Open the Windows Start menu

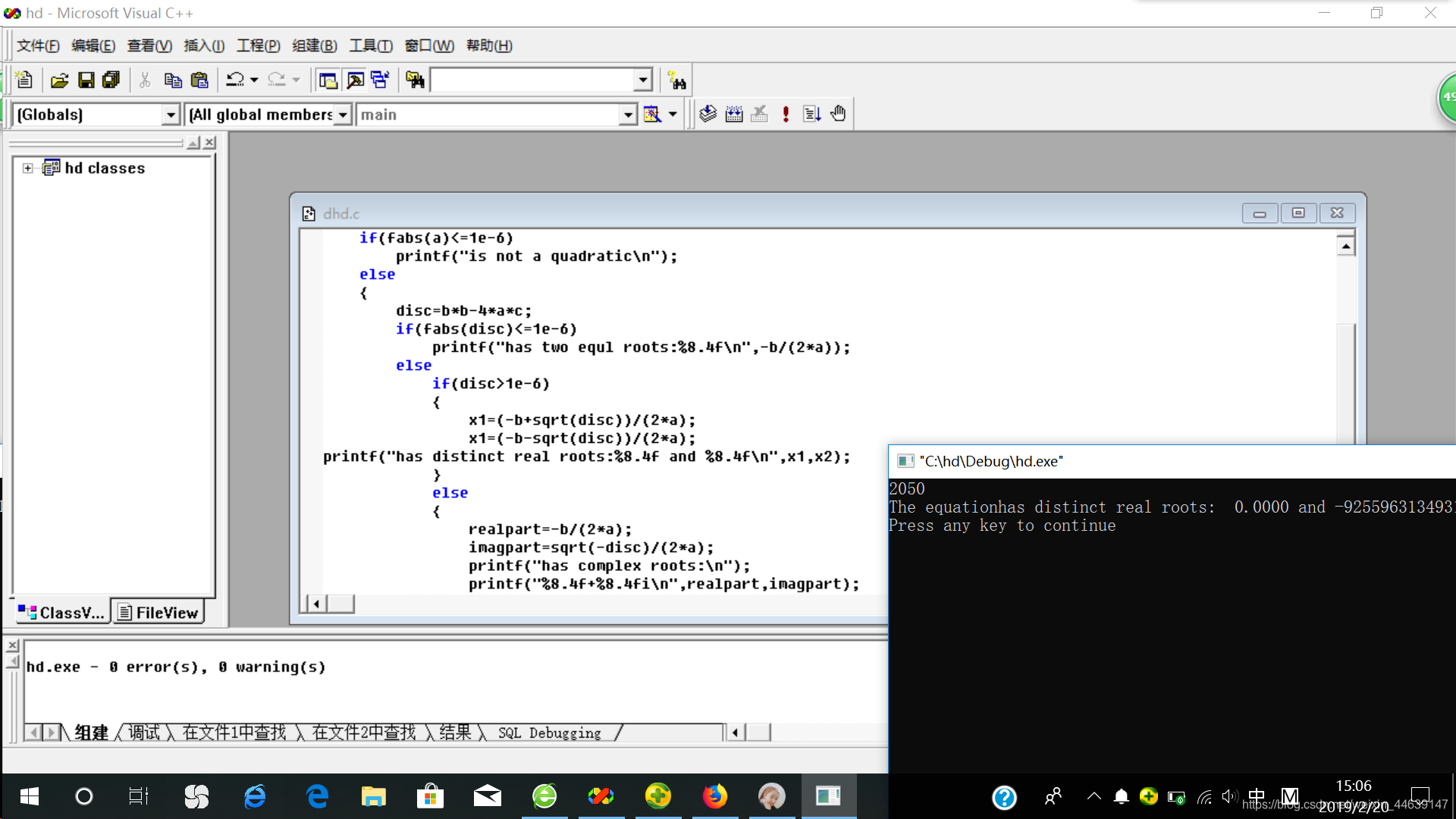(29, 796)
